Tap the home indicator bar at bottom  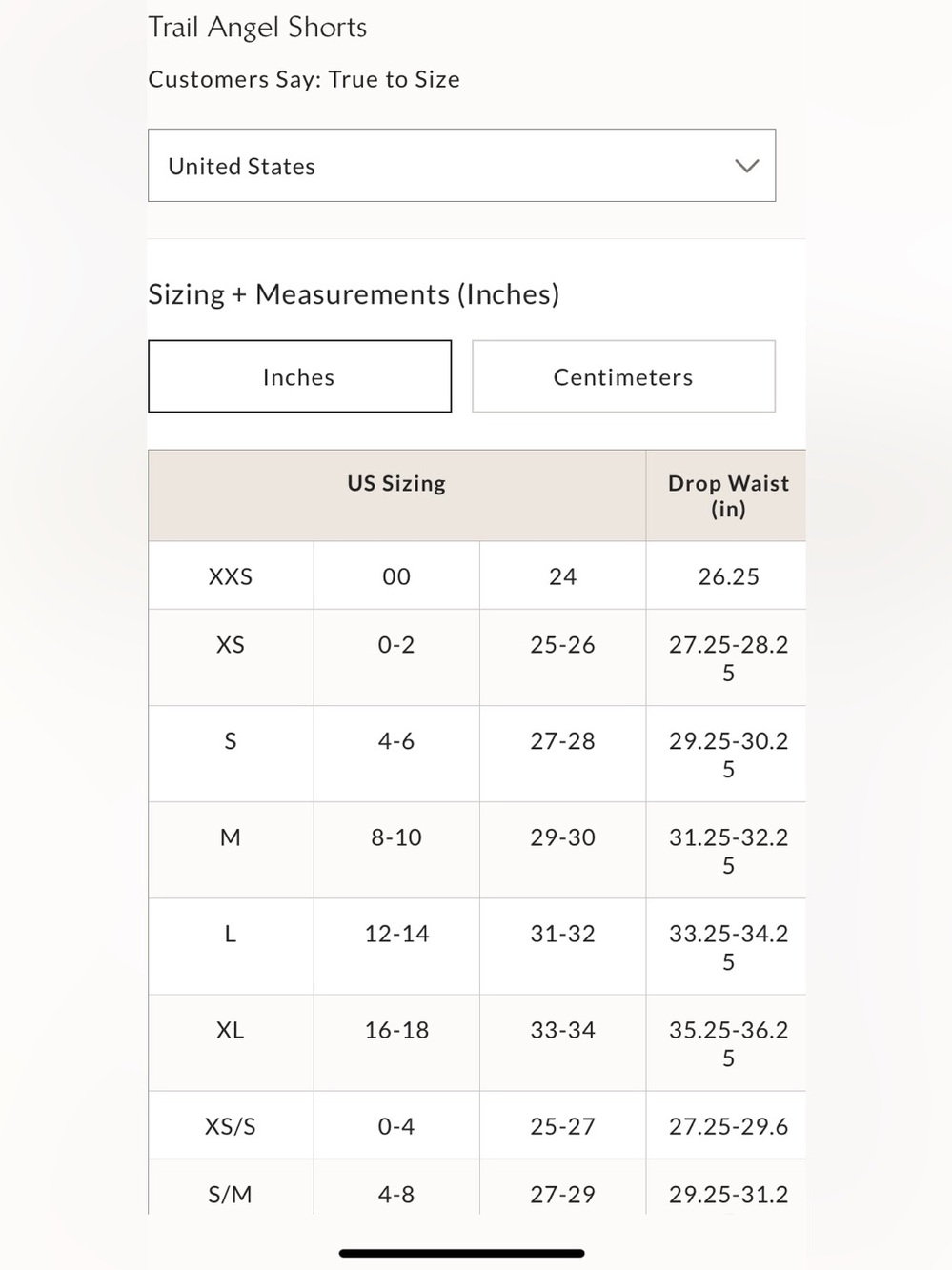(x=461, y=1253)
